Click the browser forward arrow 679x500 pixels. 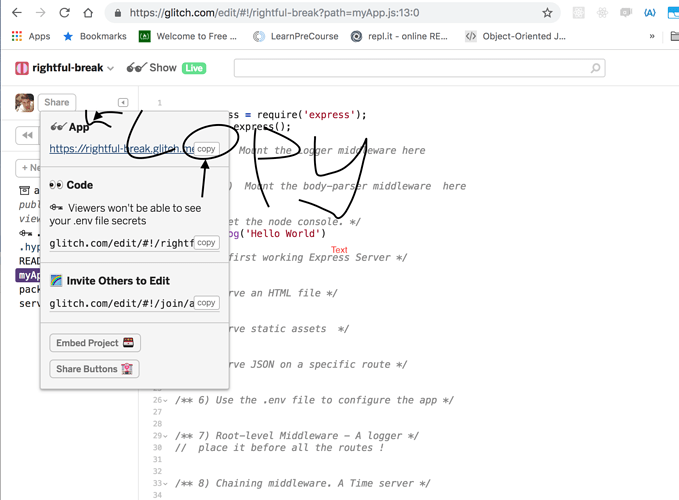41,13
